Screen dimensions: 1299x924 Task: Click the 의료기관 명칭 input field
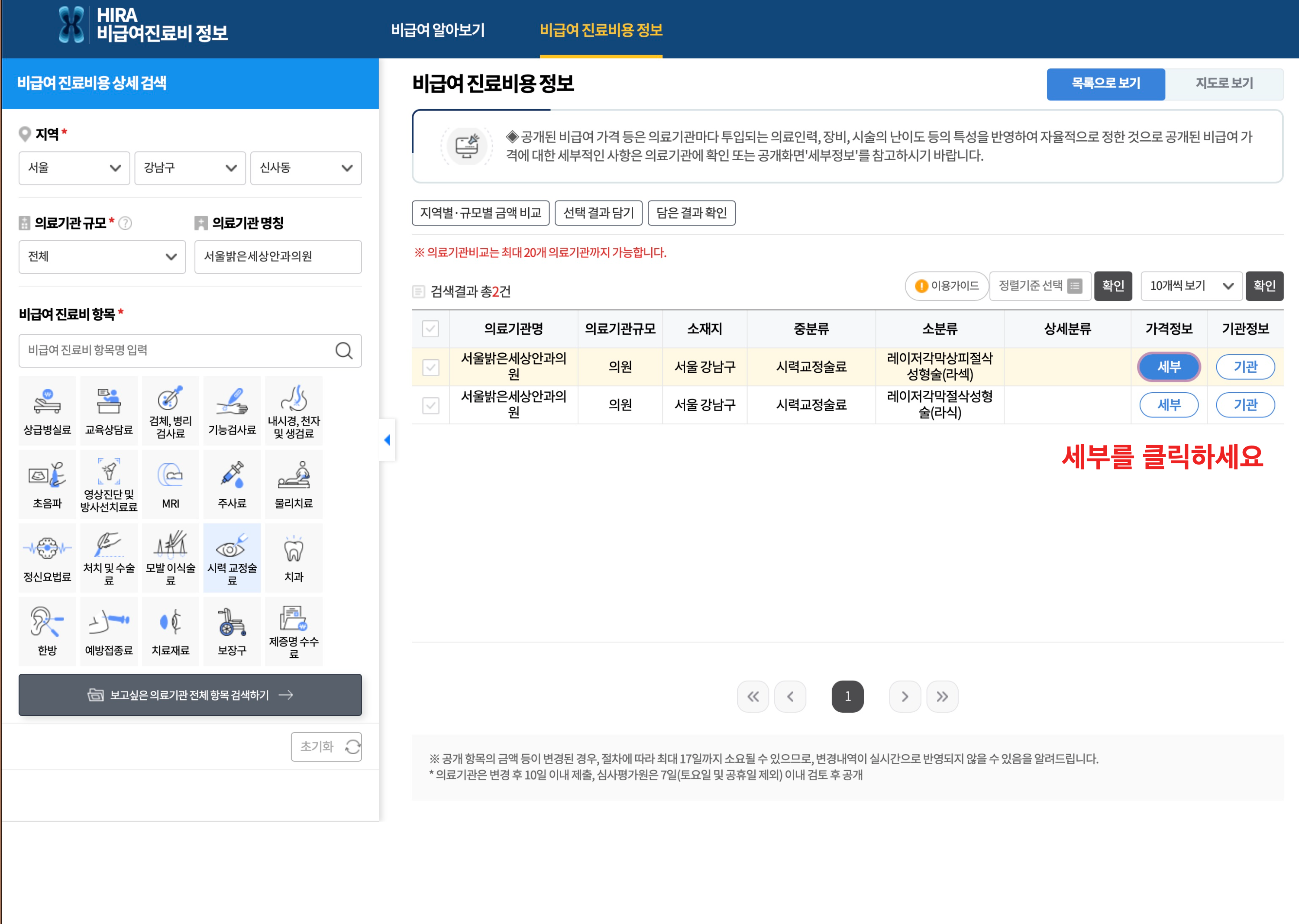[x=278, y=257]
